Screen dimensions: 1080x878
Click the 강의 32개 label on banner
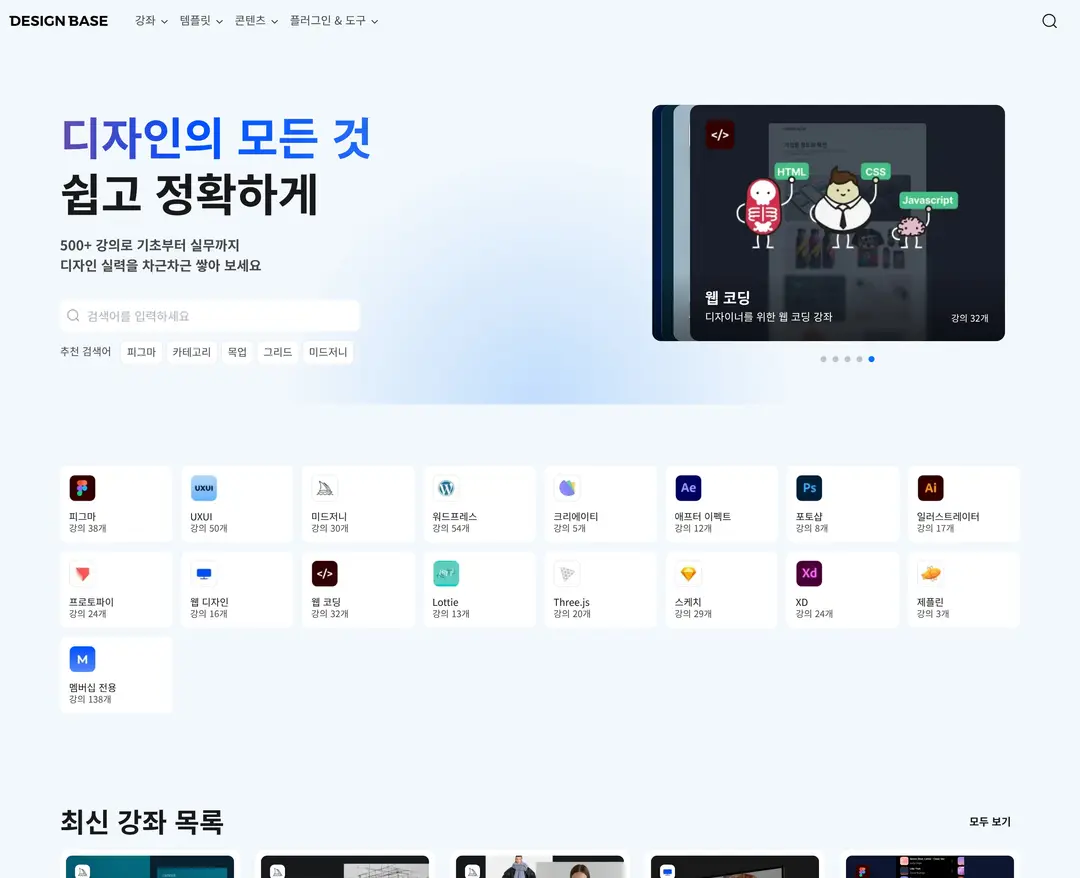[970, 318]
